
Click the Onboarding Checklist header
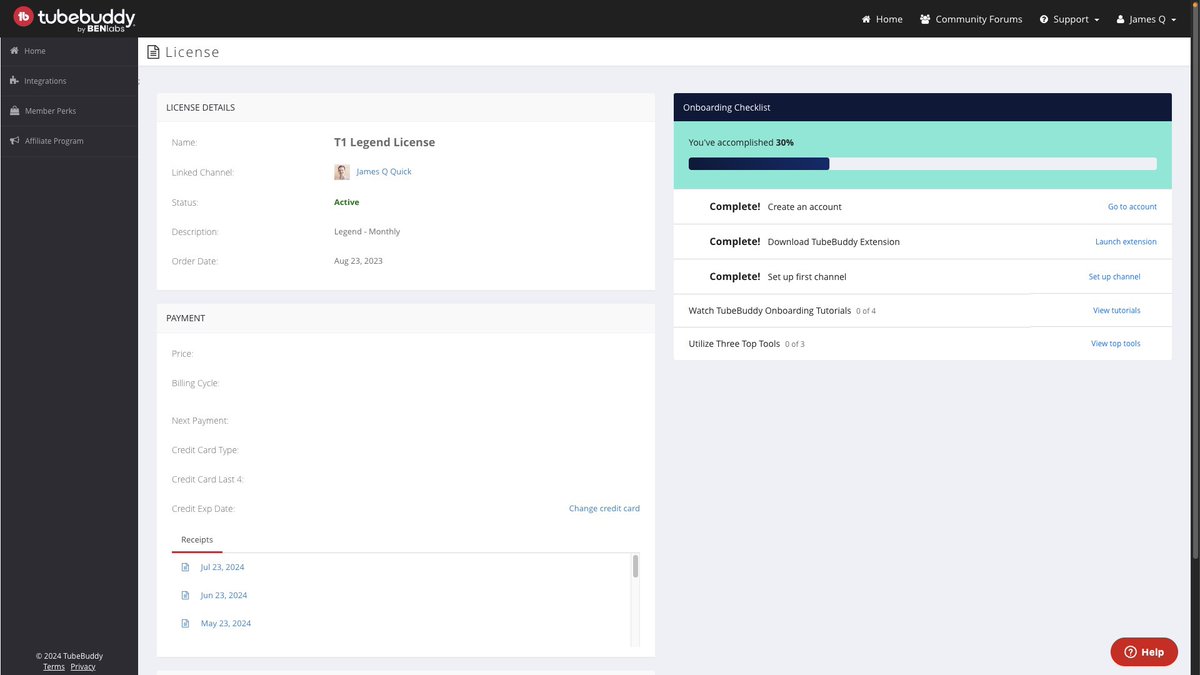[x=922, y=107]
